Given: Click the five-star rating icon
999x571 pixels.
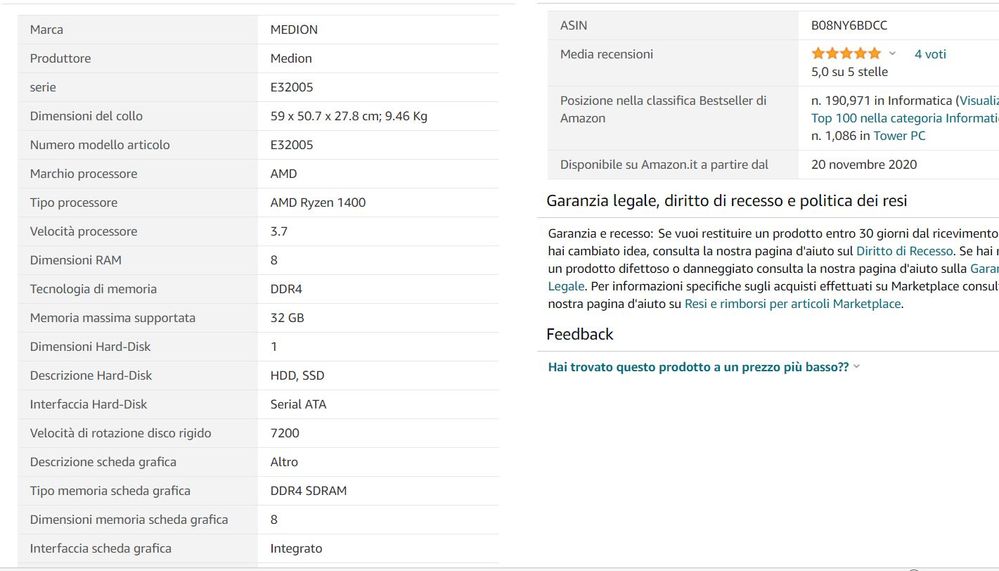Looking at the screenshot, I should pos(846,54).
